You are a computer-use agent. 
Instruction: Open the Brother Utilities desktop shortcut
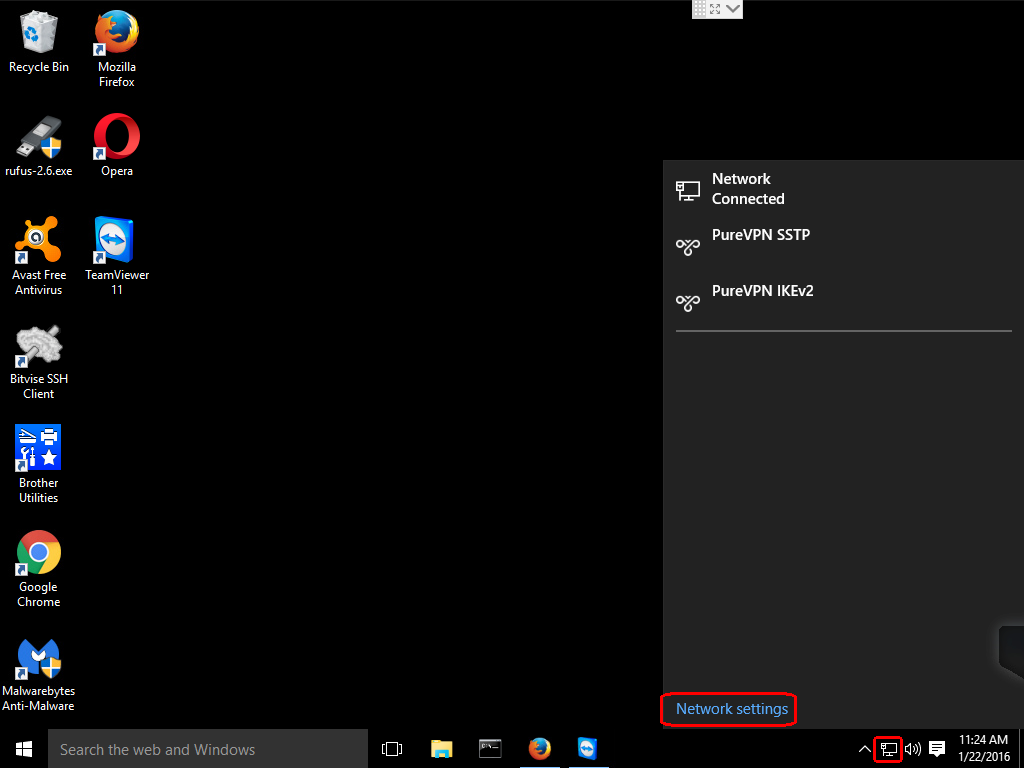[x=39, y=464]
